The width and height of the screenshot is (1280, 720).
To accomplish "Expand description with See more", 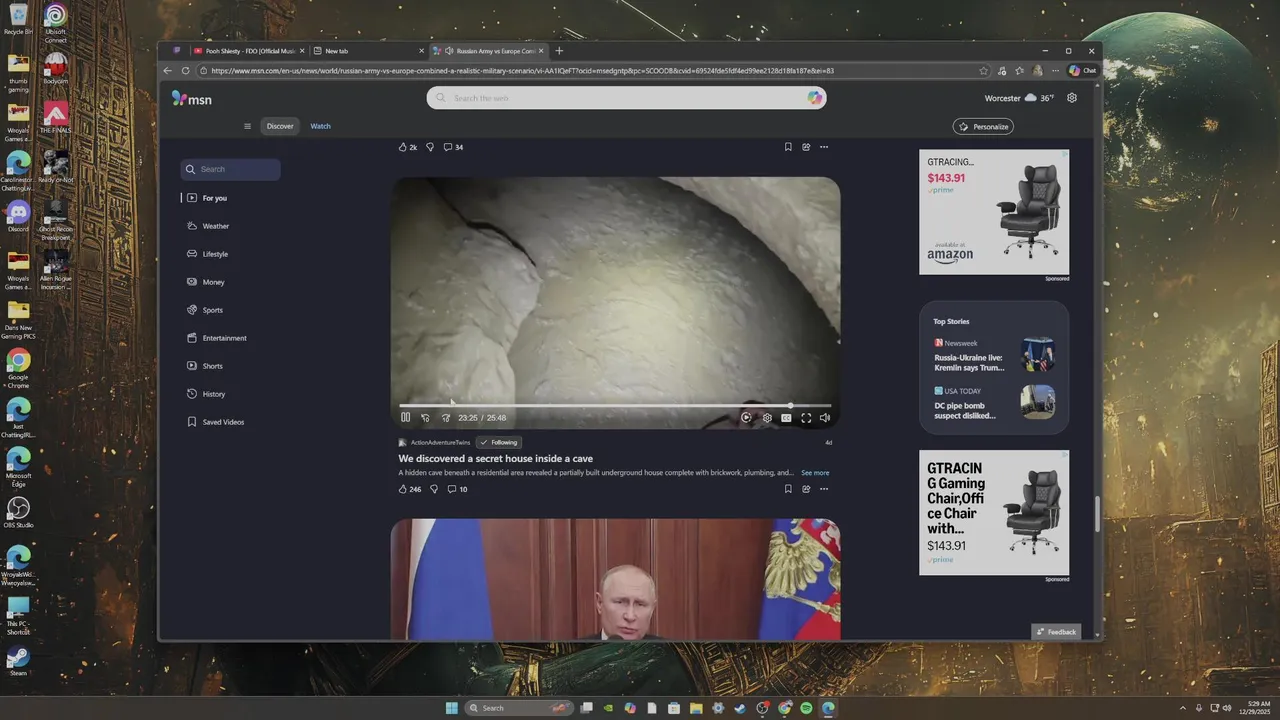I will tap(815, 473).
